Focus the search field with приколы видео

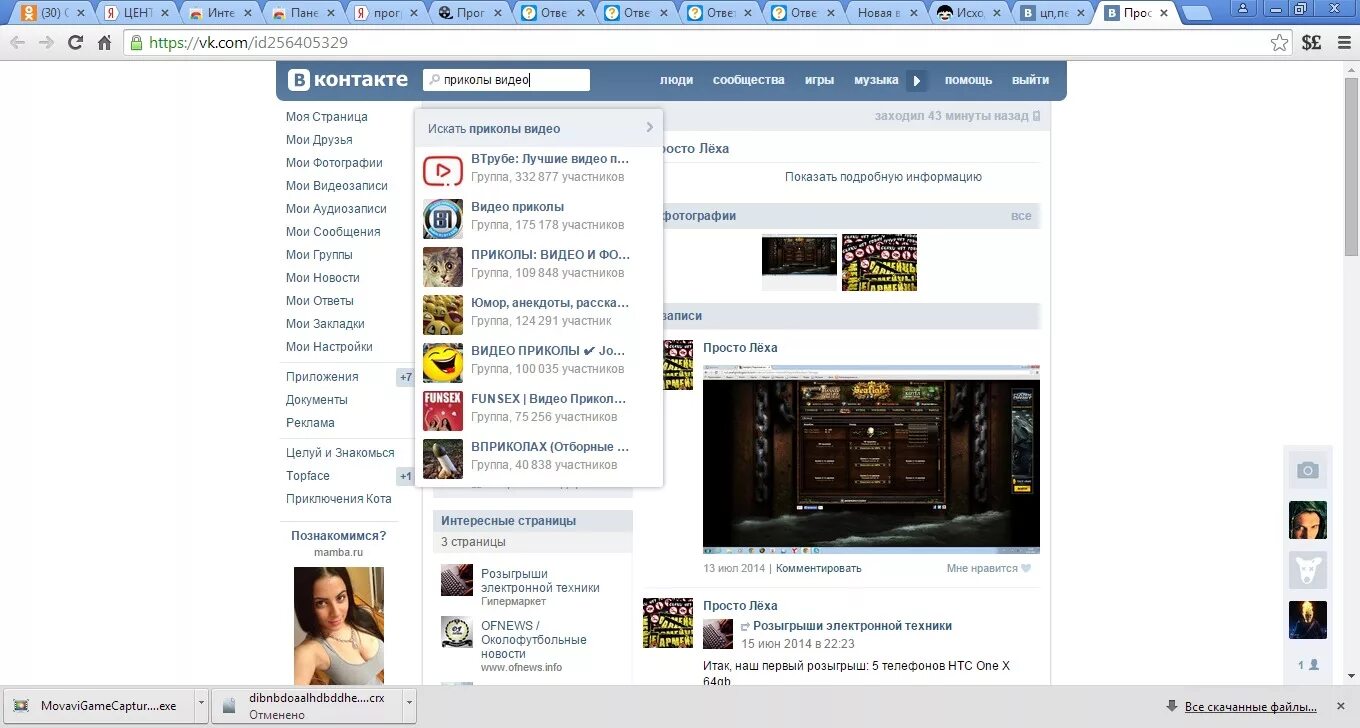click(x=506, y=80)
